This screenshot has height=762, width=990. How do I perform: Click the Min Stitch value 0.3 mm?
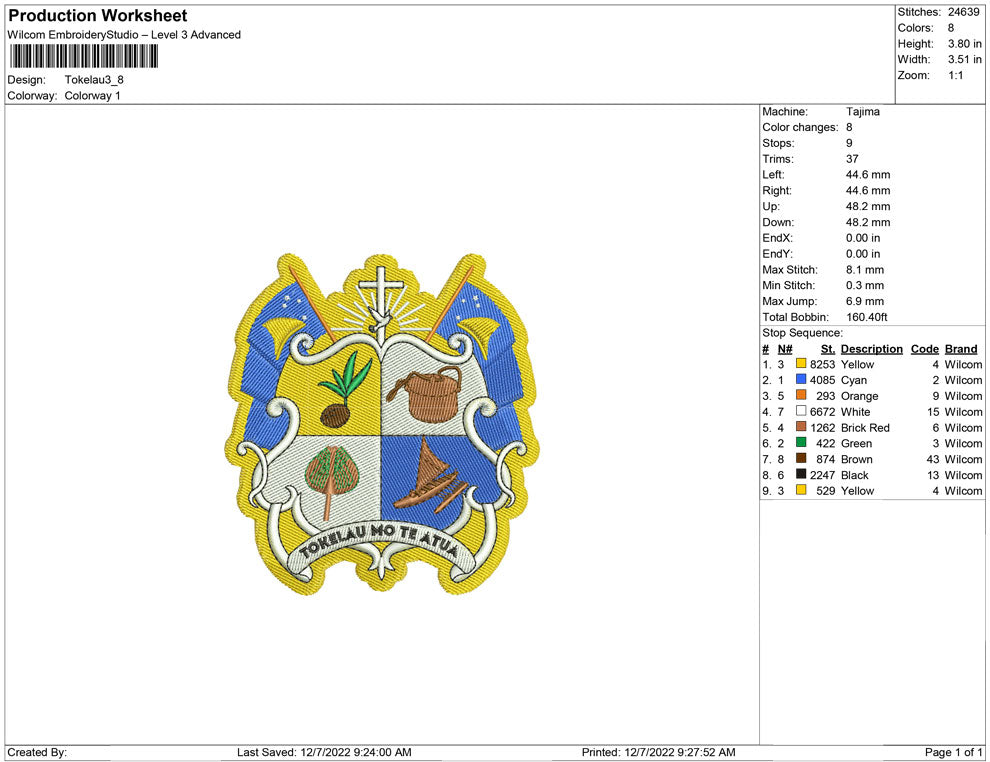pos(864,285)
